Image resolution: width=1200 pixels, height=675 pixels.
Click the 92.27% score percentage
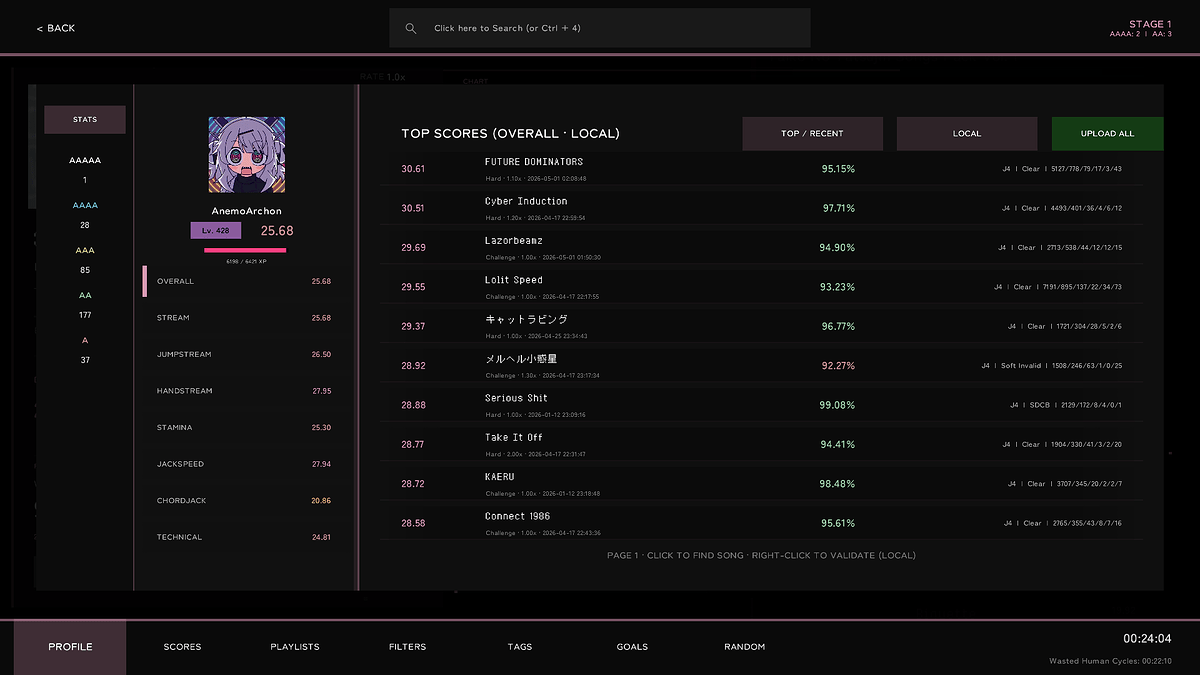(838, 366)
